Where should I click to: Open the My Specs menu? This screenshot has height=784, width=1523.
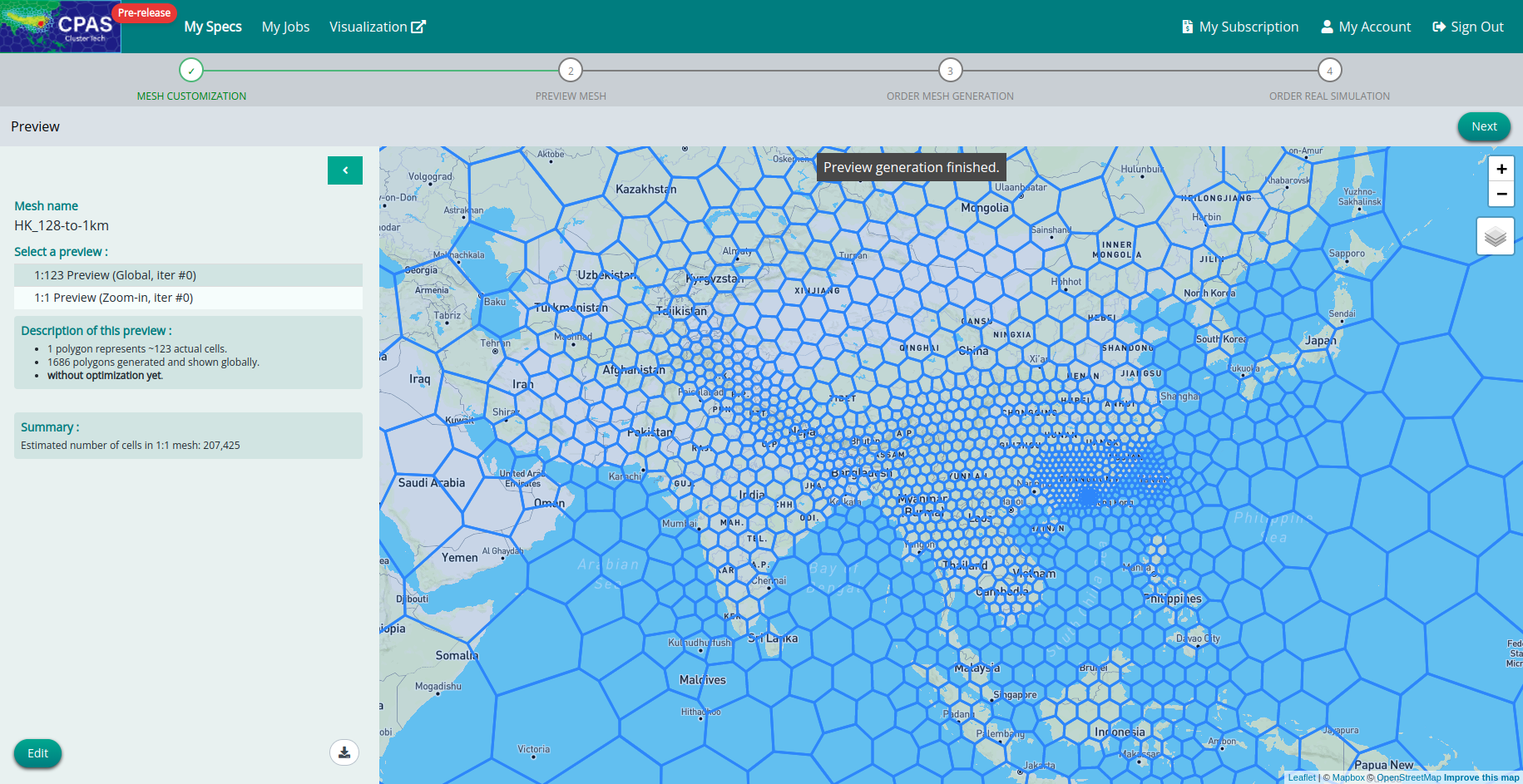[213, 27]
